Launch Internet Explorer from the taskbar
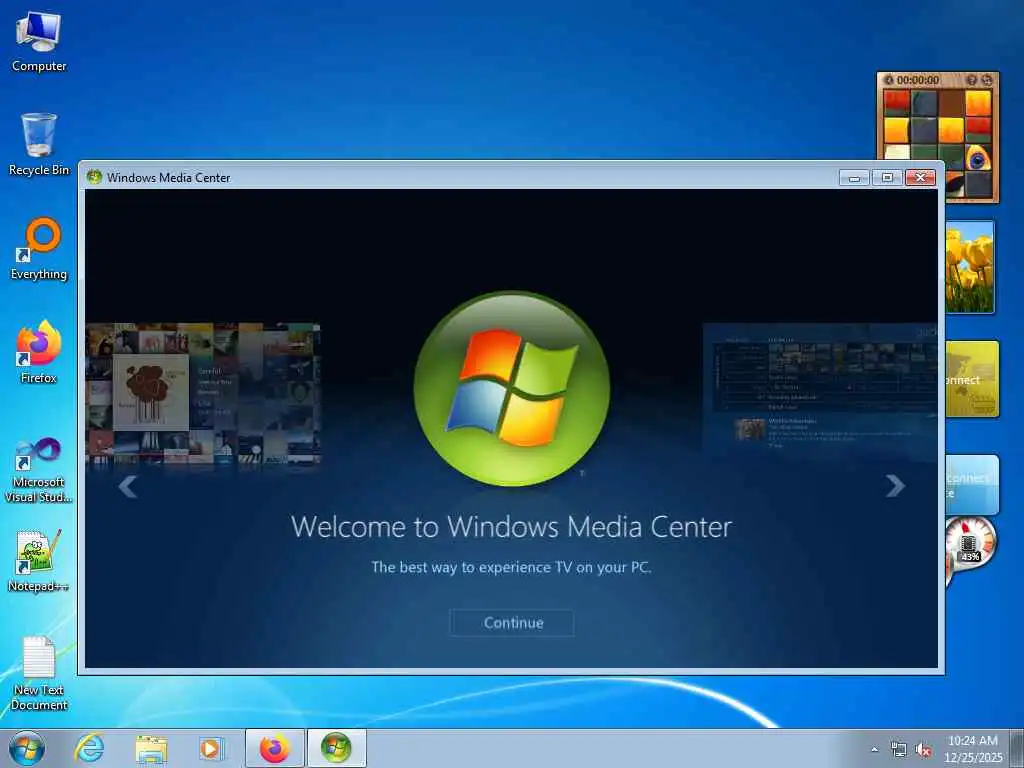The width and height of the screenshot is (1024, 768). point(89,748)
